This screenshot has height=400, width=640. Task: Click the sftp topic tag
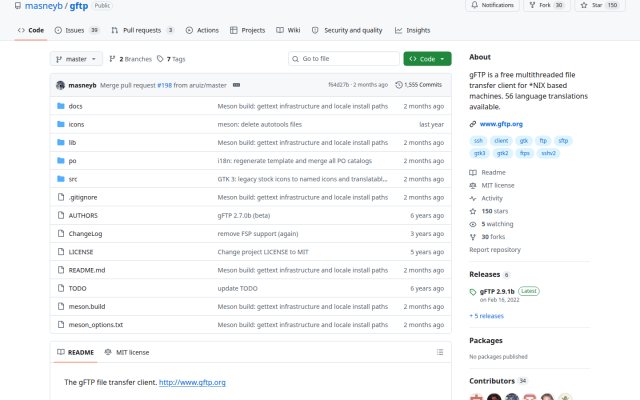[x=563, y=141]
